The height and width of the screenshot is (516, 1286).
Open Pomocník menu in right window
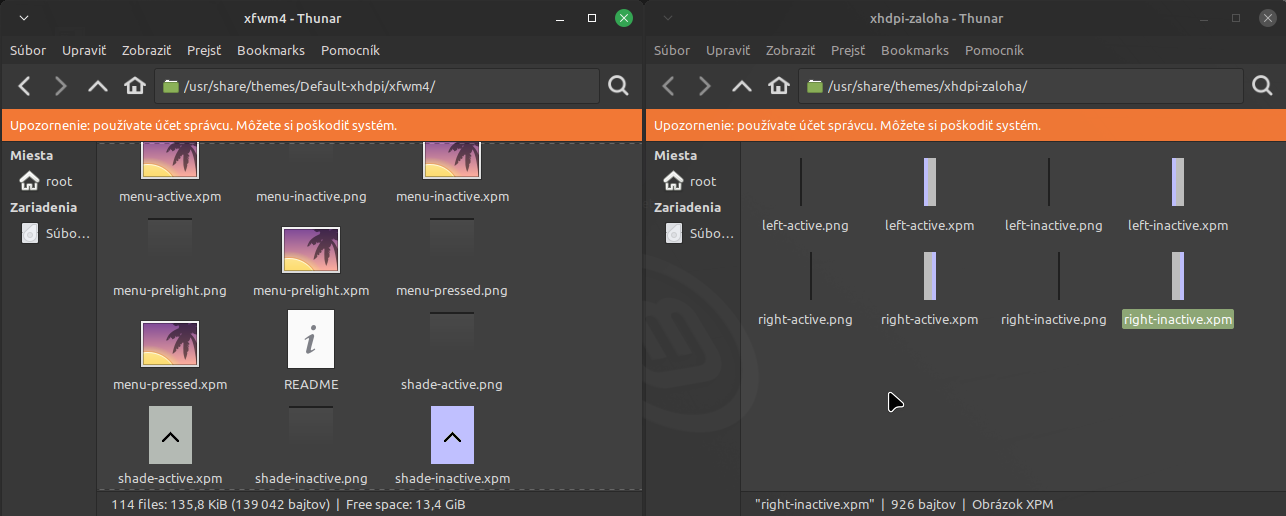(x=994, y=51)
